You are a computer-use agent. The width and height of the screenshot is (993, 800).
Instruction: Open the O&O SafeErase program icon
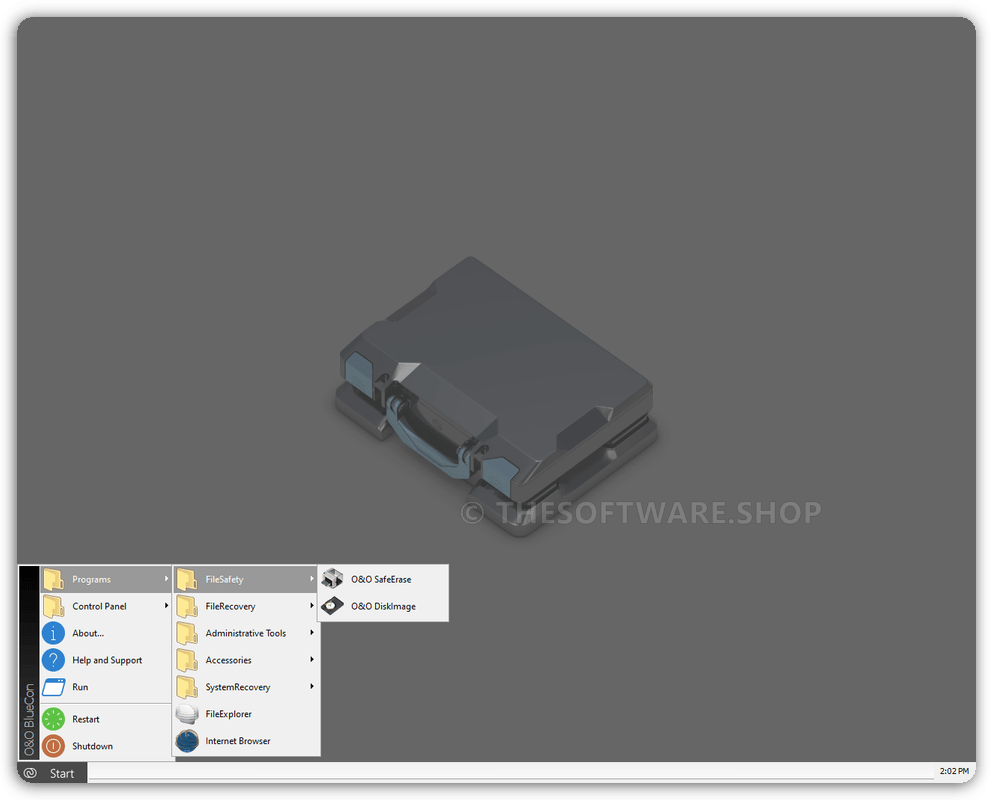(x=332, y=578)
